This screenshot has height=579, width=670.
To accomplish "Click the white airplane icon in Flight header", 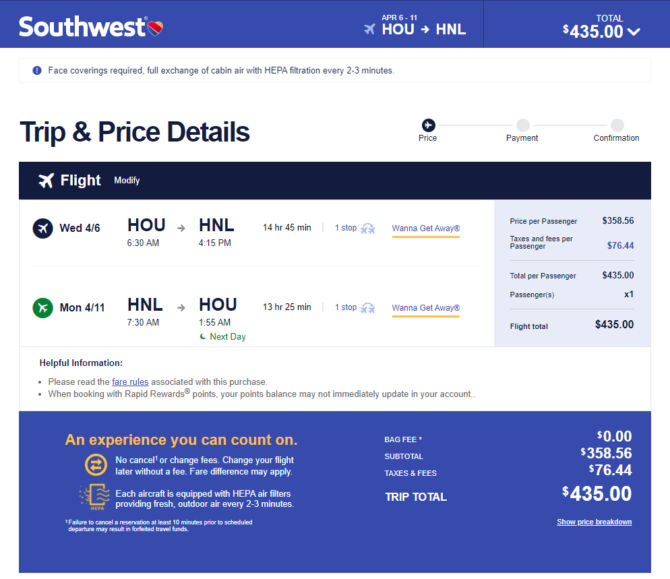I will [x=46, y=180].
